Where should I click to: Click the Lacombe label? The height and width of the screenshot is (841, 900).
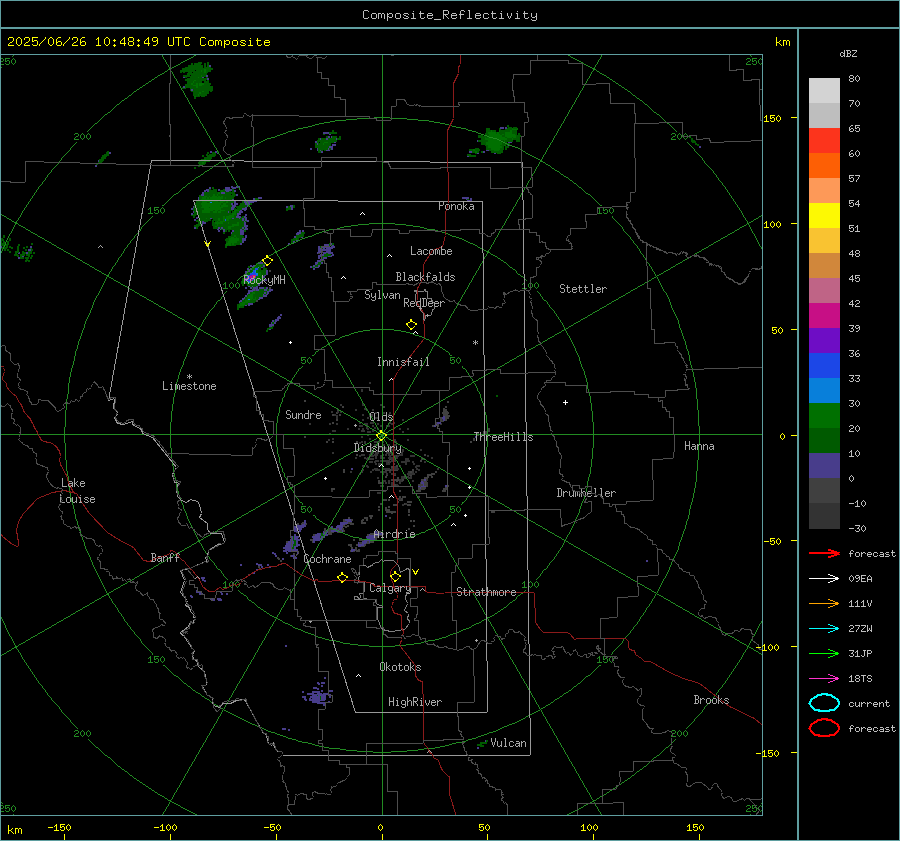(431, 251)
